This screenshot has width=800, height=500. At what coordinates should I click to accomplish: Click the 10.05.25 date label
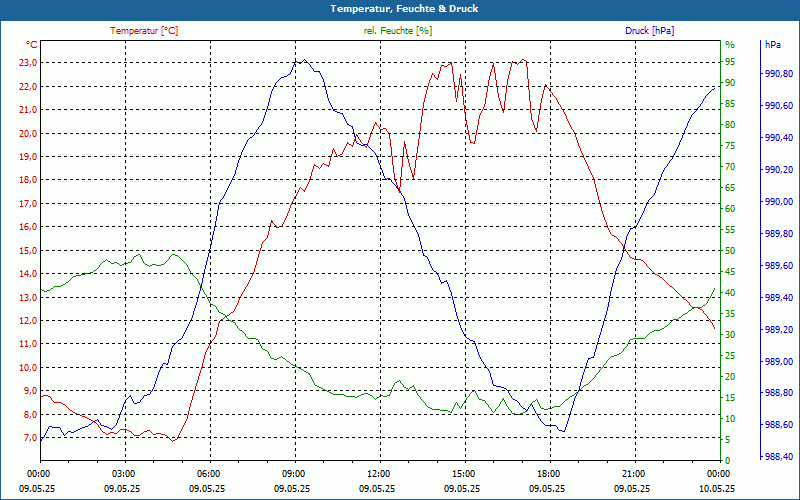coord(717,489)
